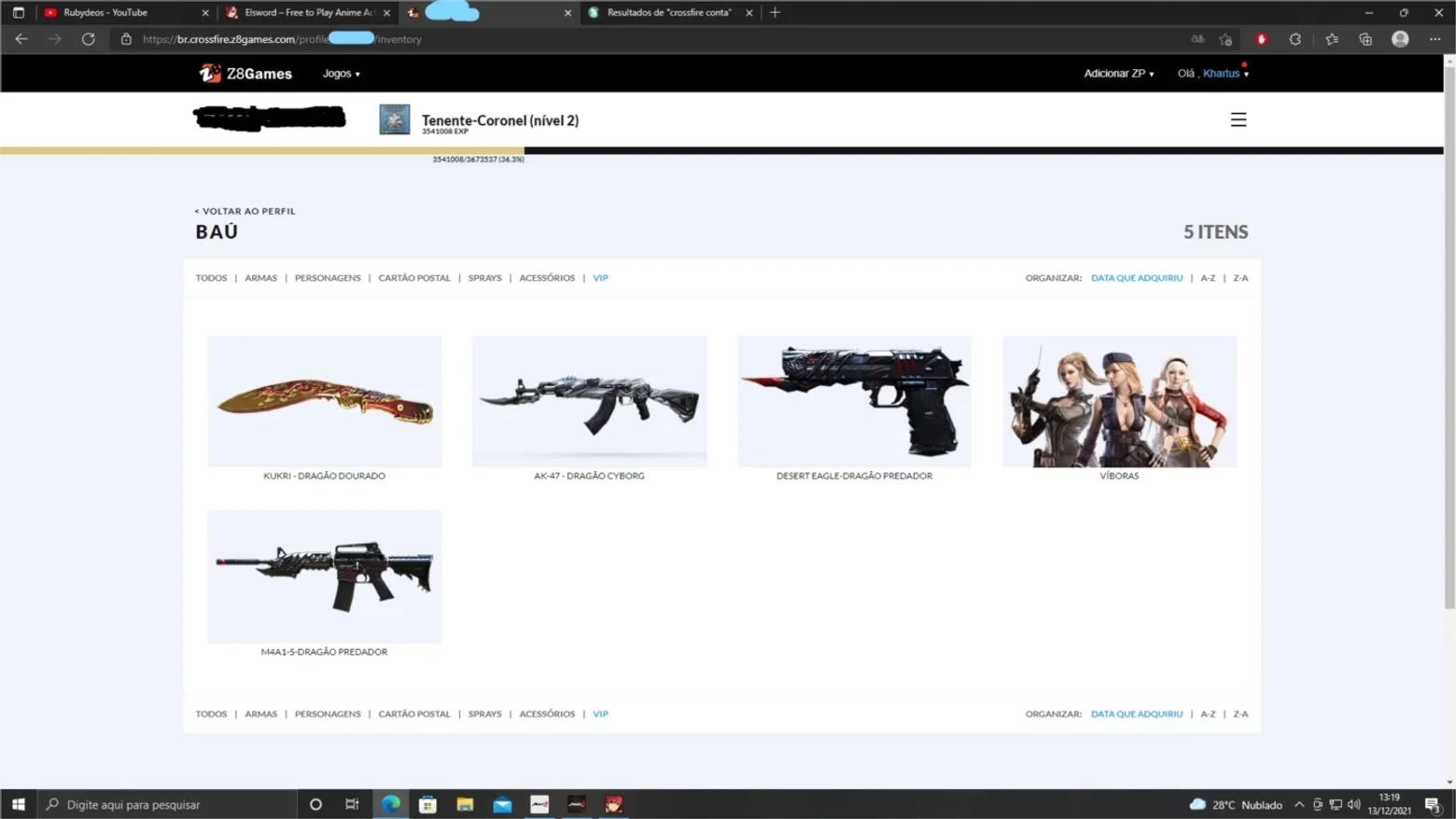Open Cortana from the taskbar circle
This screenshot has width=1456, height=819.
tap(315, 804)
